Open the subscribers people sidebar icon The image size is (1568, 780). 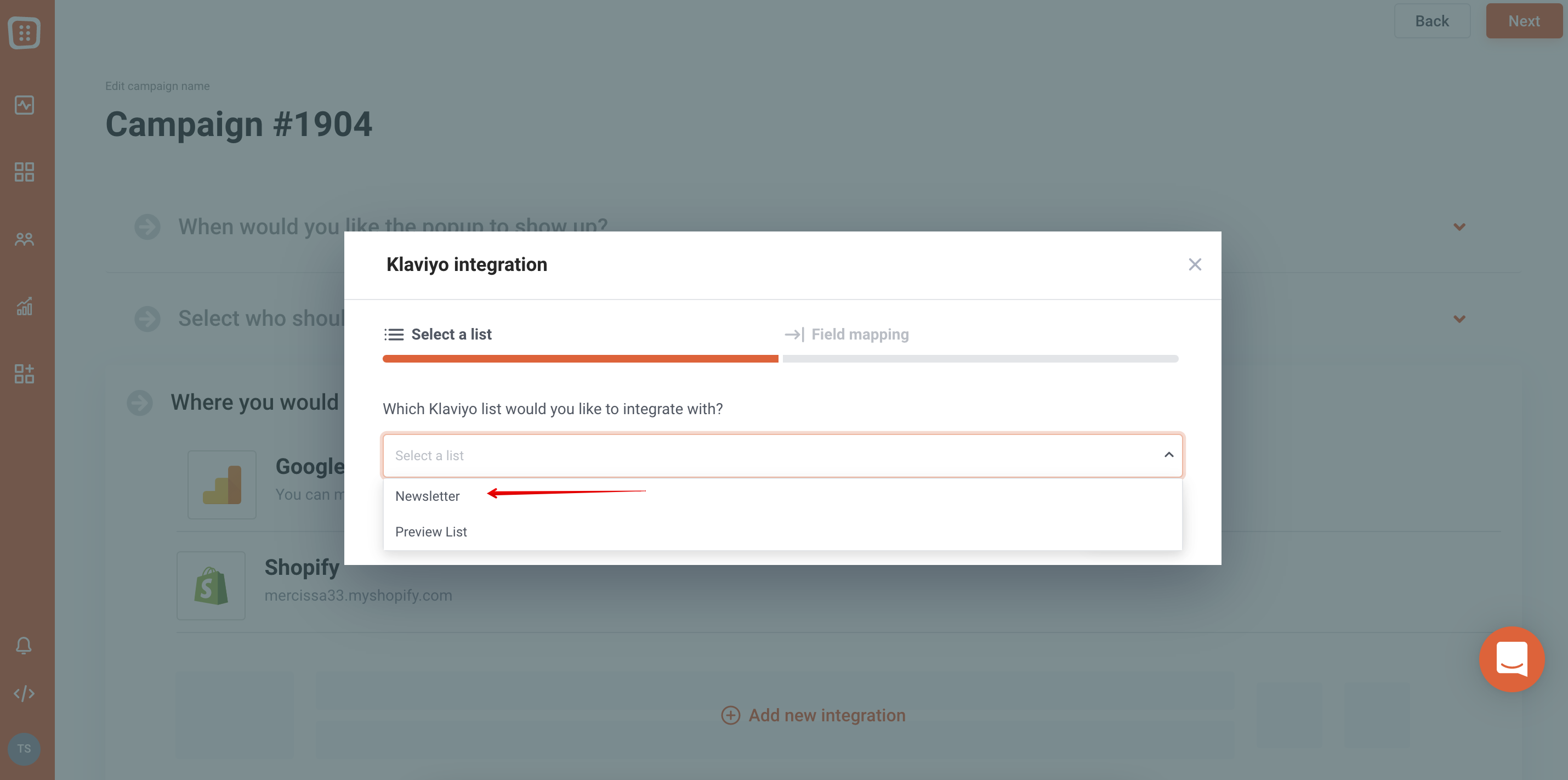[x=24, y=239]
